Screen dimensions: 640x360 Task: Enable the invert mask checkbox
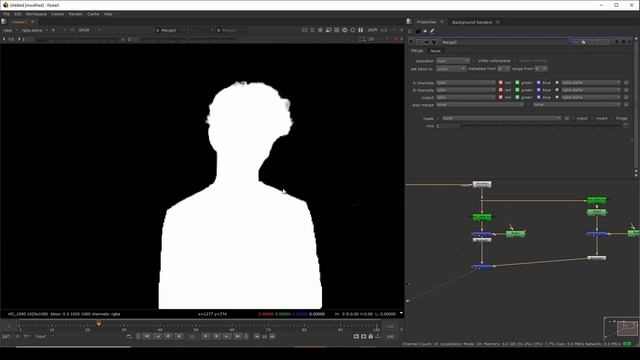tap(593, 118)
